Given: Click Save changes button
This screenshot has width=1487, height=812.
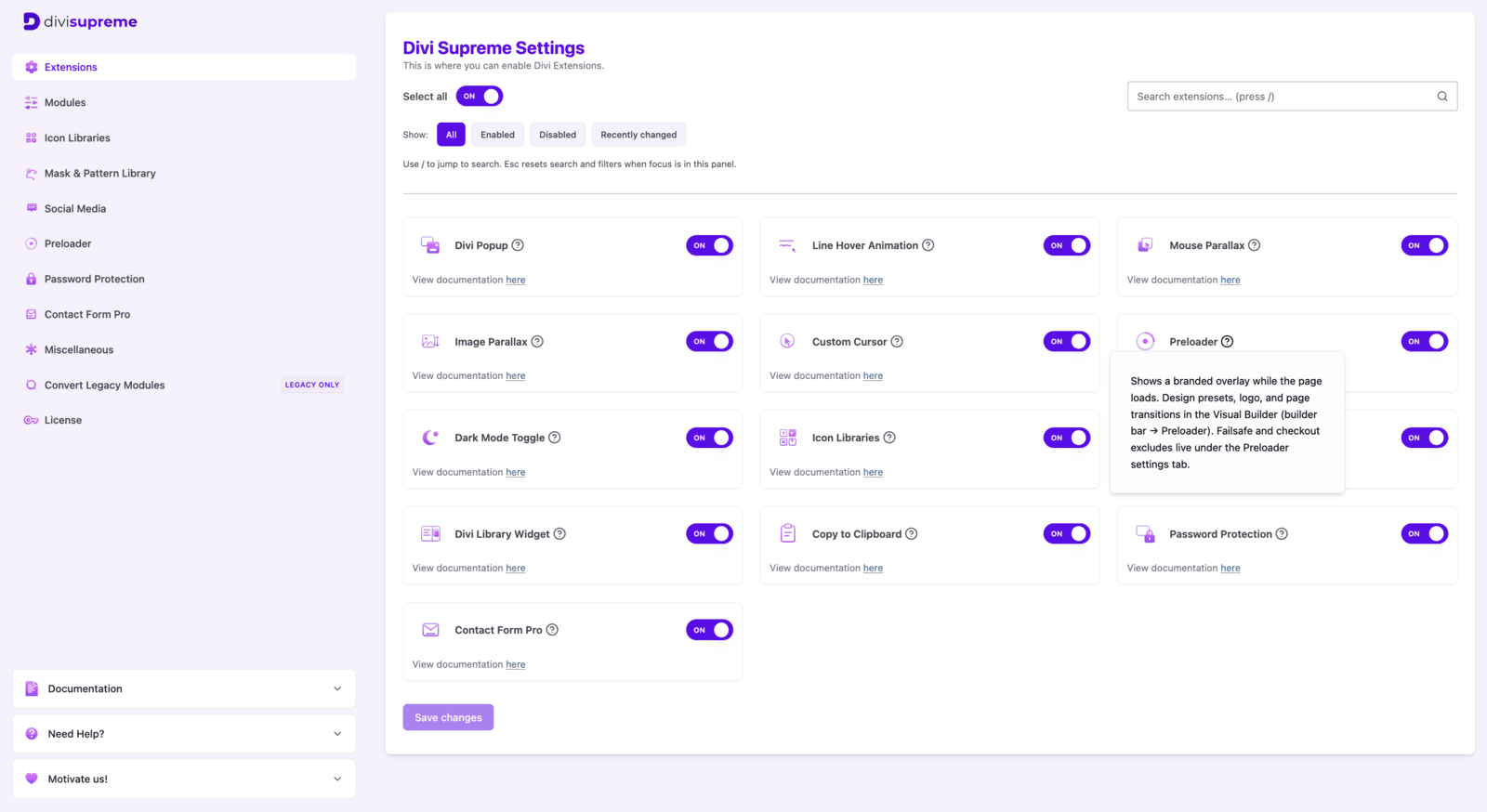Looking at the screenshot, I should tap(448, 717).
